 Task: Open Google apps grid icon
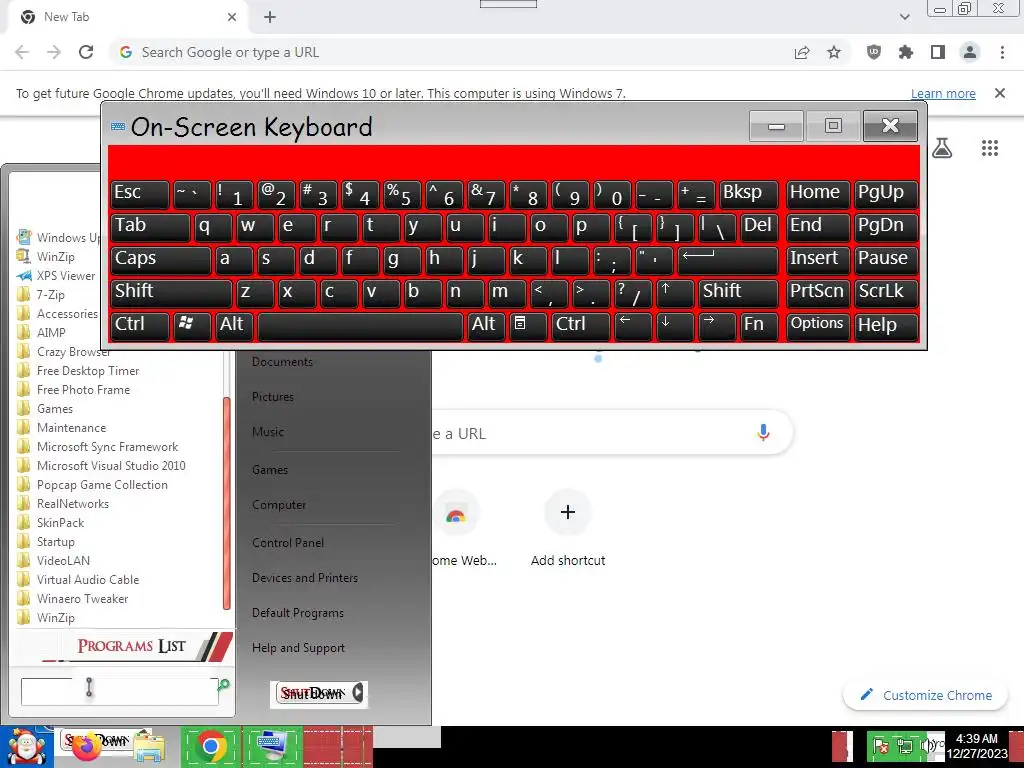(x=990, y=148)
